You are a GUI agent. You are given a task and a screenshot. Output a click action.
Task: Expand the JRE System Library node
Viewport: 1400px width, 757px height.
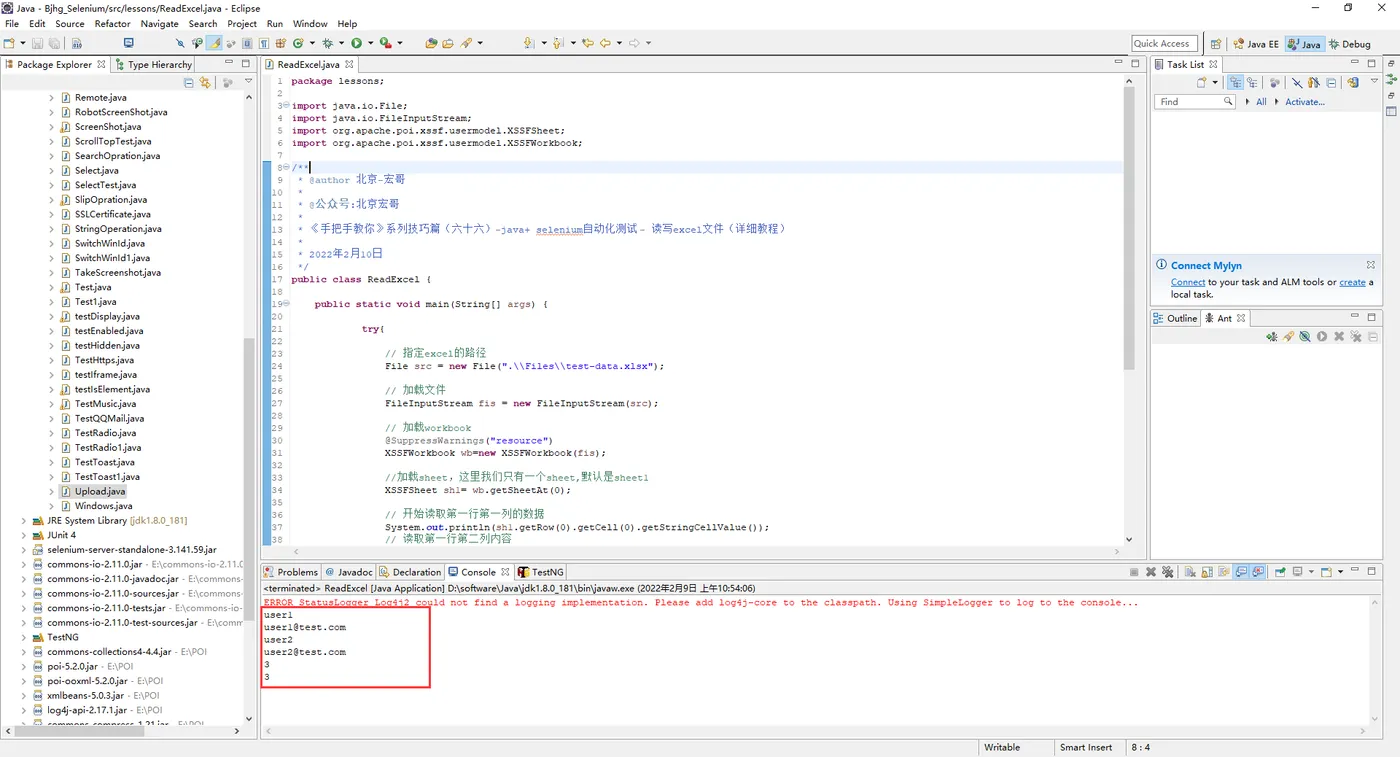click(24, 521)
